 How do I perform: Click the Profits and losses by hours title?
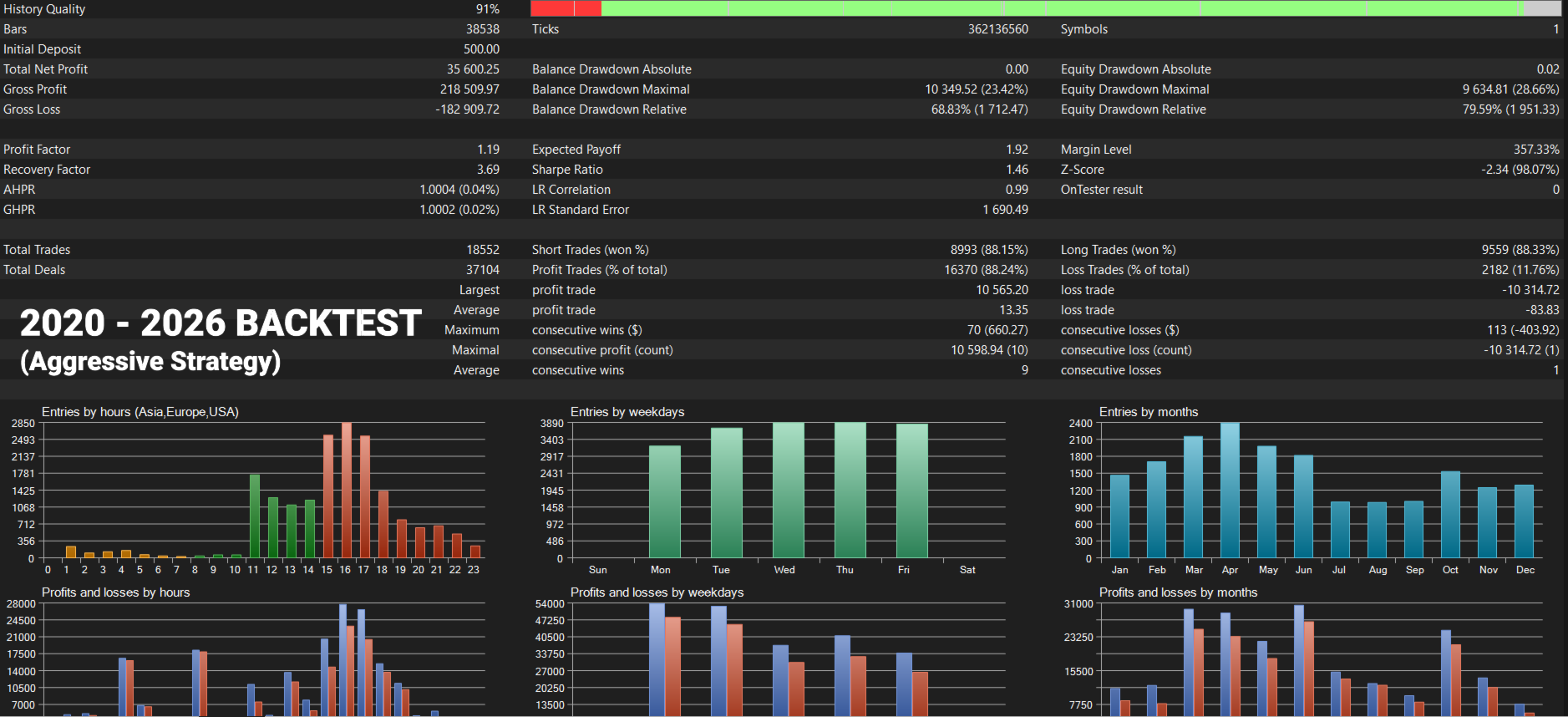click(x=116, y=592)
